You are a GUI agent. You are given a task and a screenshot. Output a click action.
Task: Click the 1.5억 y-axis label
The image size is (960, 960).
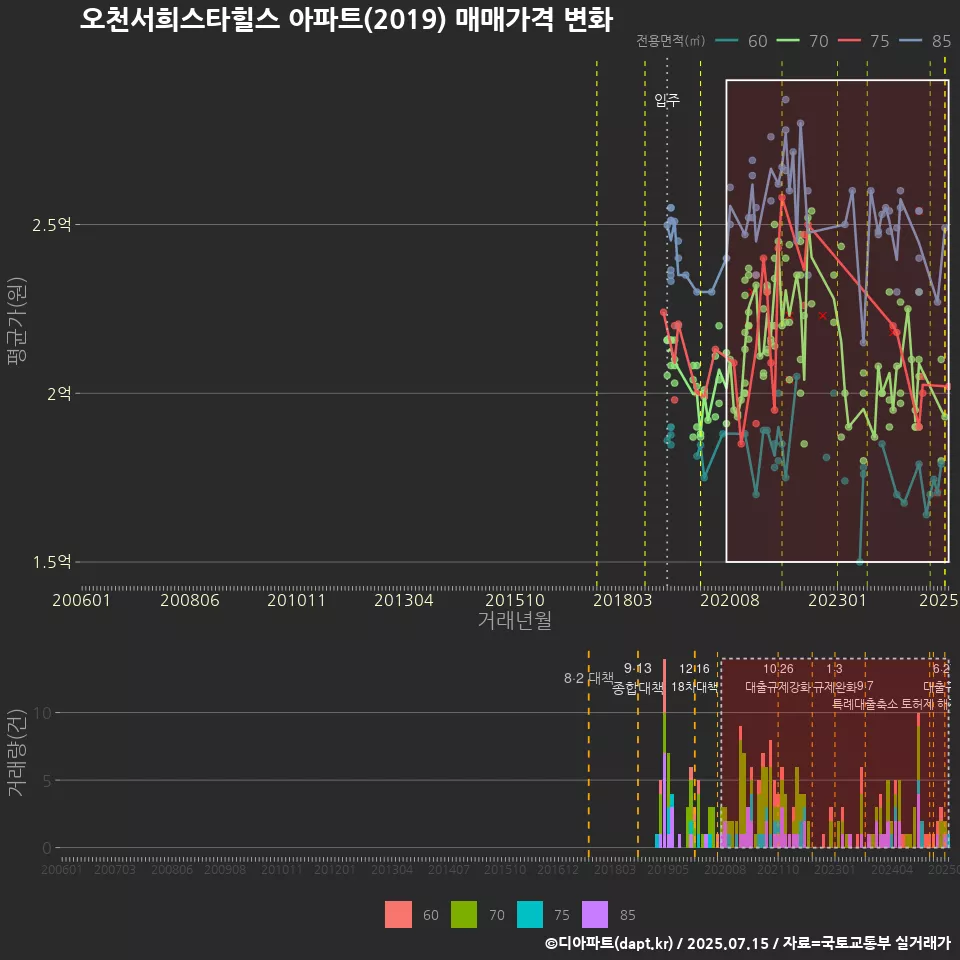51,561
